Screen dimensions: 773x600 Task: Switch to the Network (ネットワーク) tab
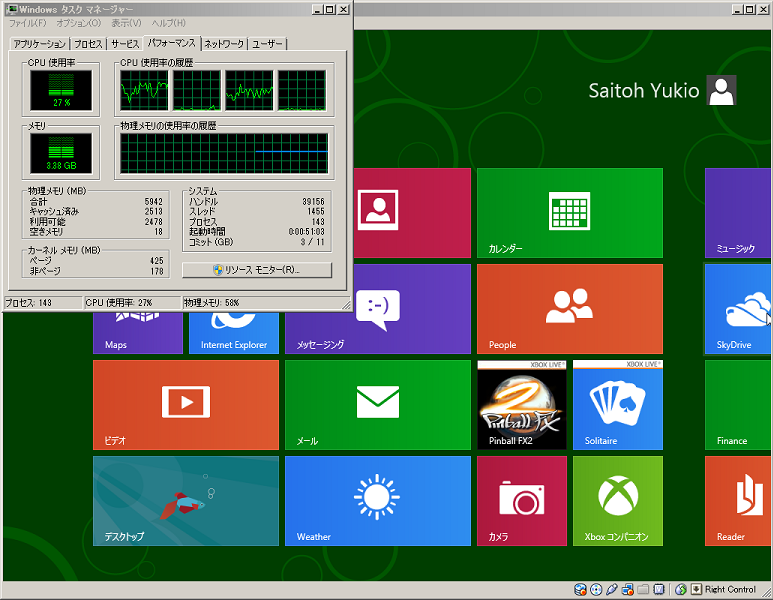[x=223, y=44]
